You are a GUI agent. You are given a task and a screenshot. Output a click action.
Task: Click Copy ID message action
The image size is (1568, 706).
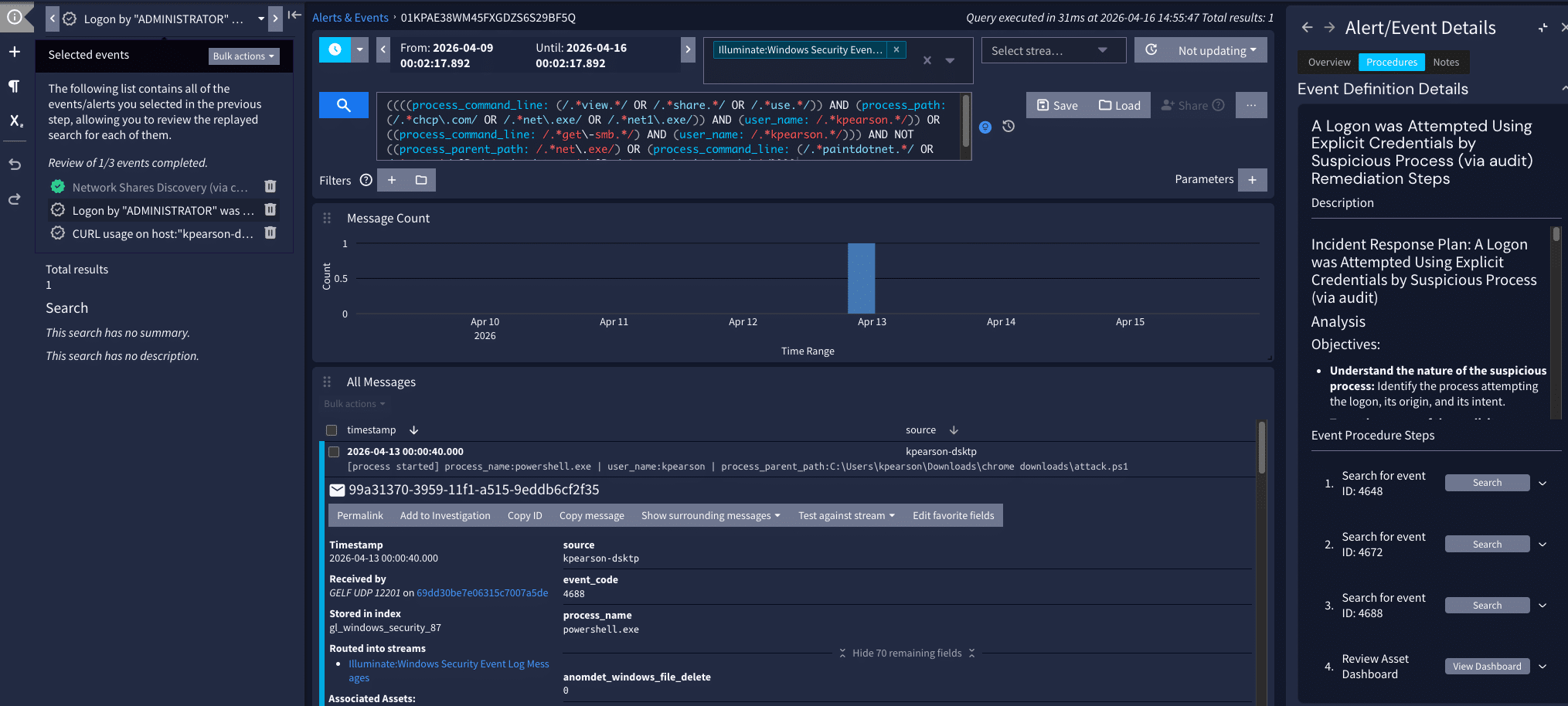pyautogui.click(x=525, y=515)
